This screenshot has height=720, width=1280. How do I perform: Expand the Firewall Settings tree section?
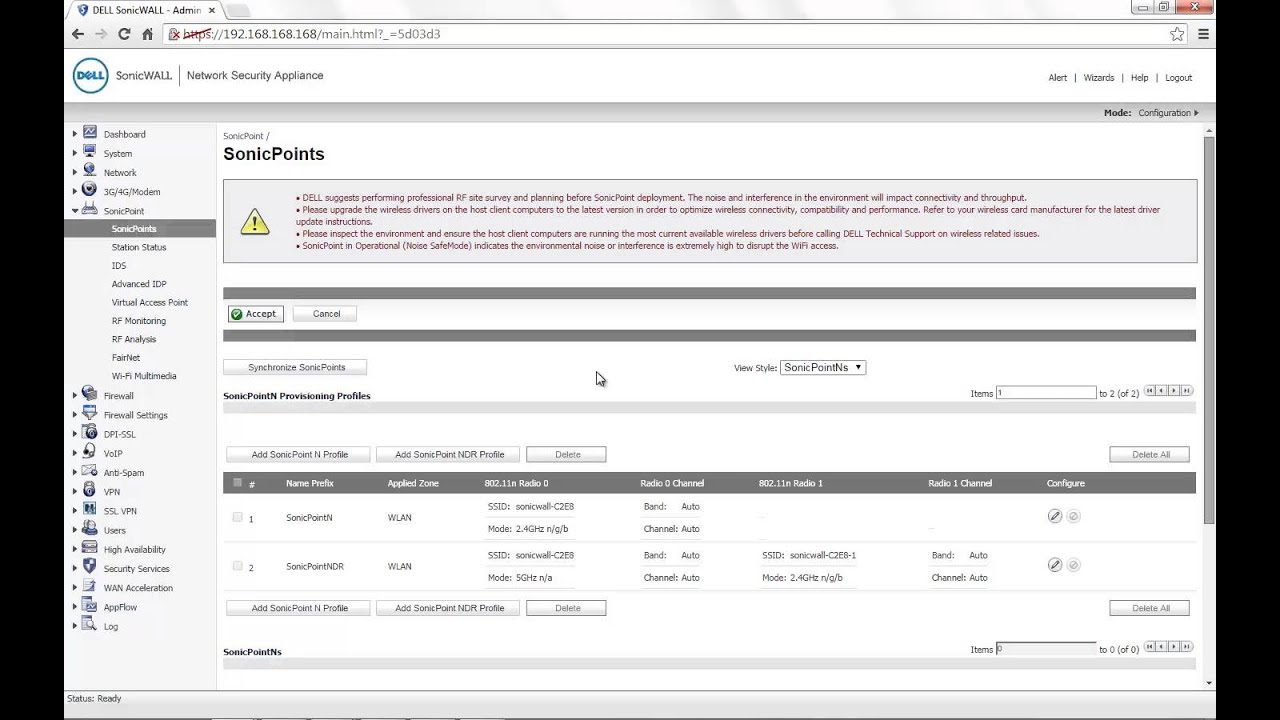pyautogui.click(x=75, y=415)
